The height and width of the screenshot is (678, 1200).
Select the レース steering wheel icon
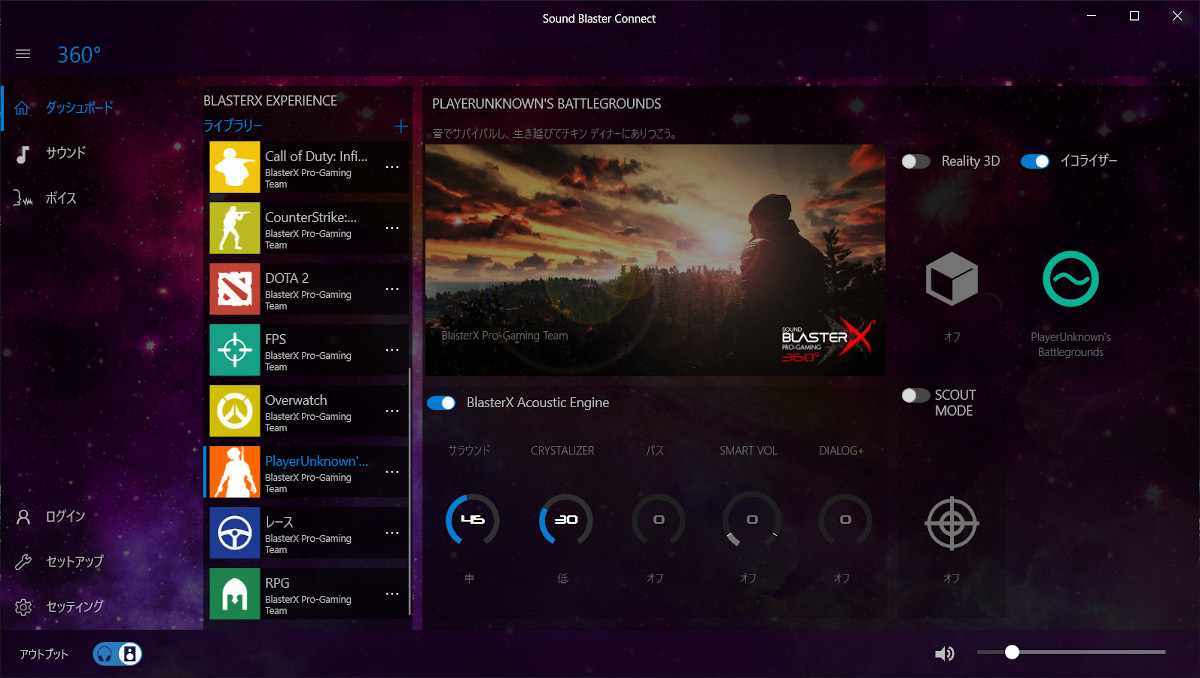(235, 533)
